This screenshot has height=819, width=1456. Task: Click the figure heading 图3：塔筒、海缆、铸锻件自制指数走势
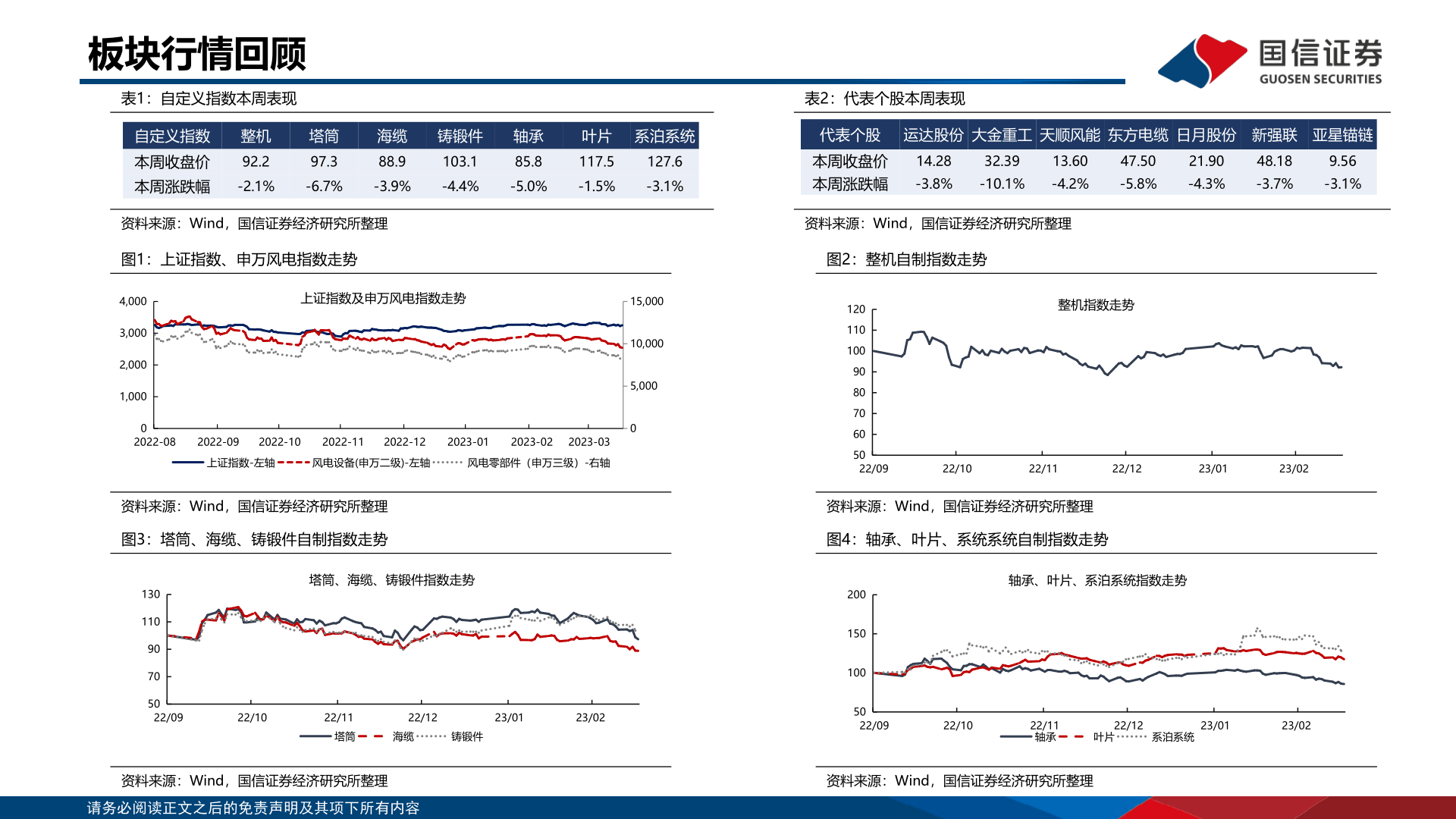click(x=254, y=539)
